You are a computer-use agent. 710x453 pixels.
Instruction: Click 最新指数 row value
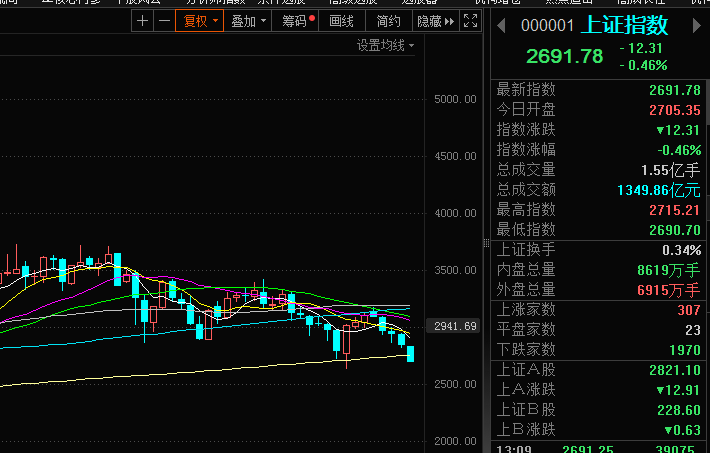[x=675, y=90]
